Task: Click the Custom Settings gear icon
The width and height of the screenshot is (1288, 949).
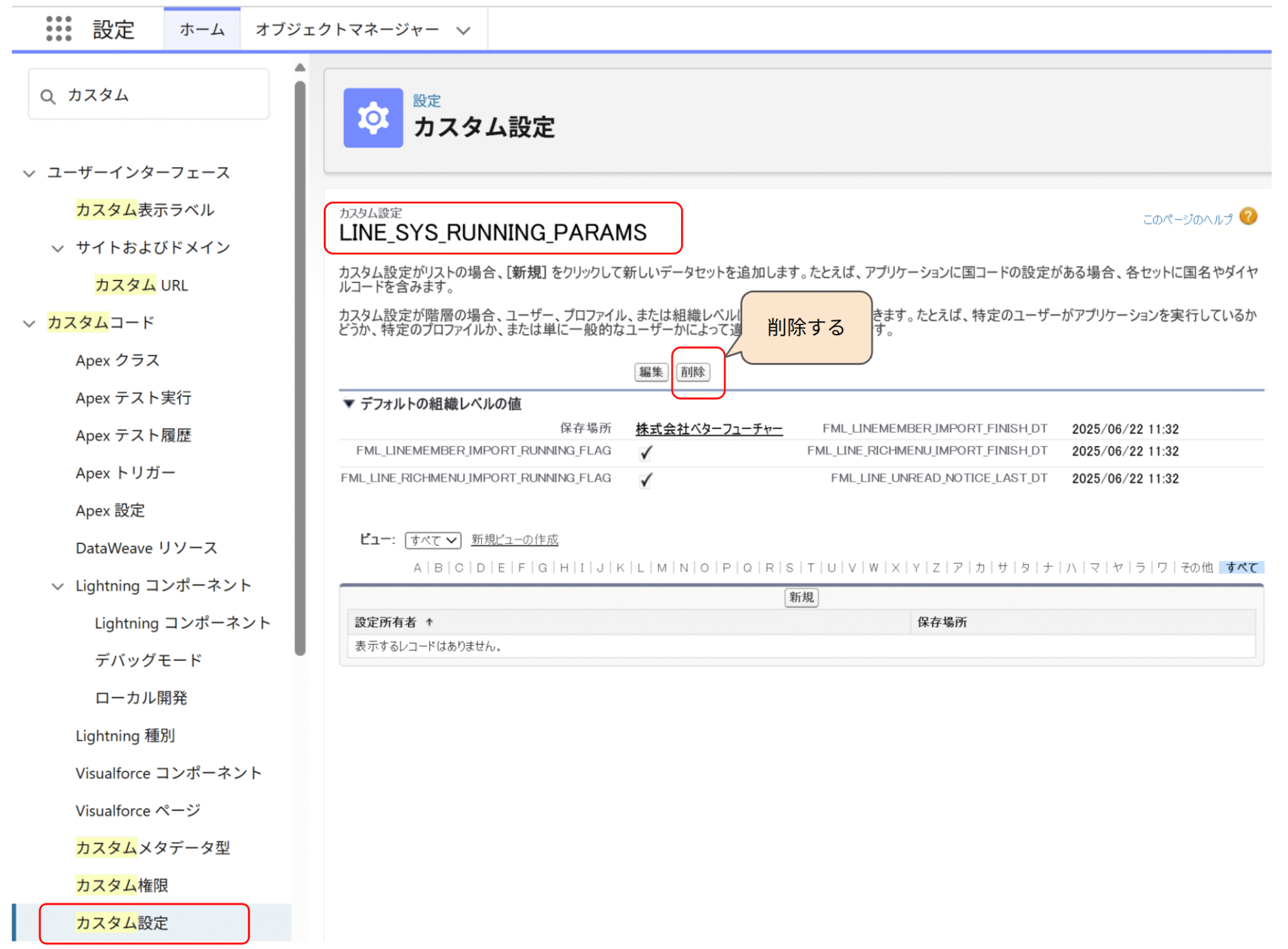Action: [x=373, y=118]
